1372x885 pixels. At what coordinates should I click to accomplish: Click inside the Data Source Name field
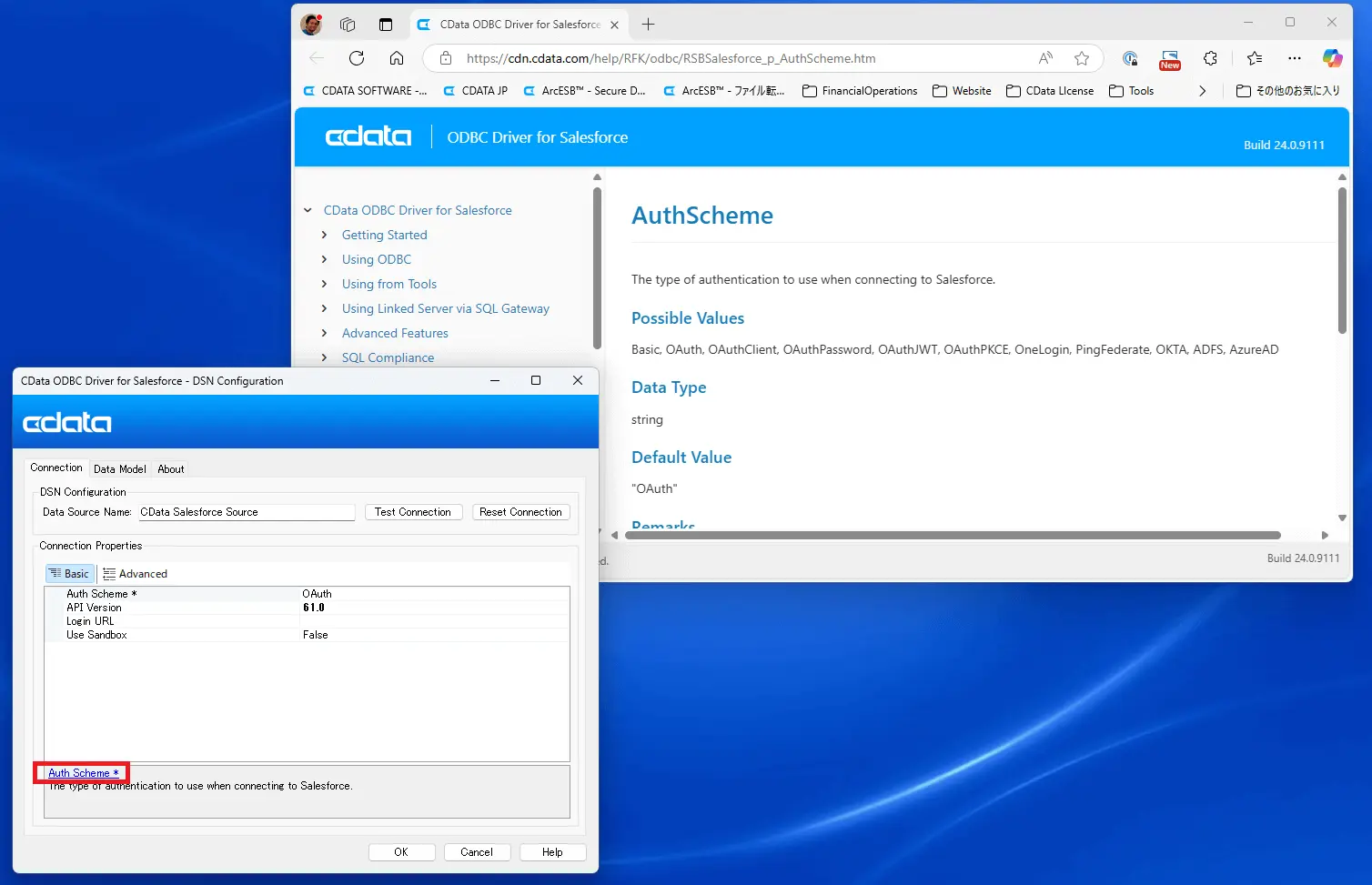click(x=246, y=511)
